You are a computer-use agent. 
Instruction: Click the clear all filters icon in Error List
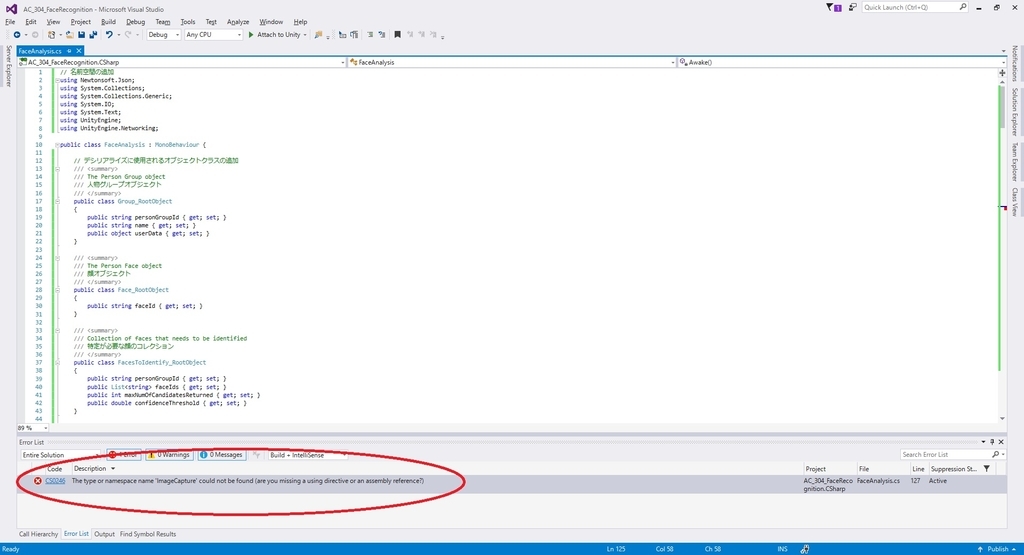tap(257, 455)
